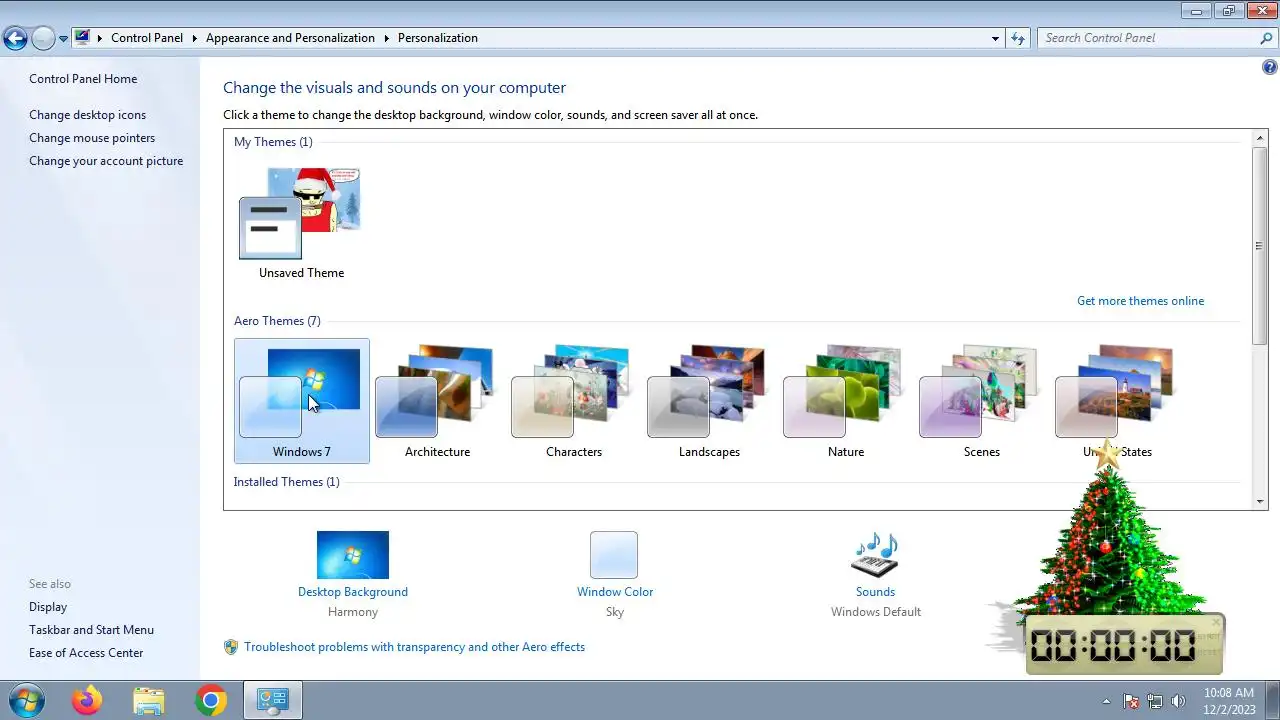The height and width of the screenshot is (720, 1280).
Task: Click the network tray icon
Action: (1155, 701)
